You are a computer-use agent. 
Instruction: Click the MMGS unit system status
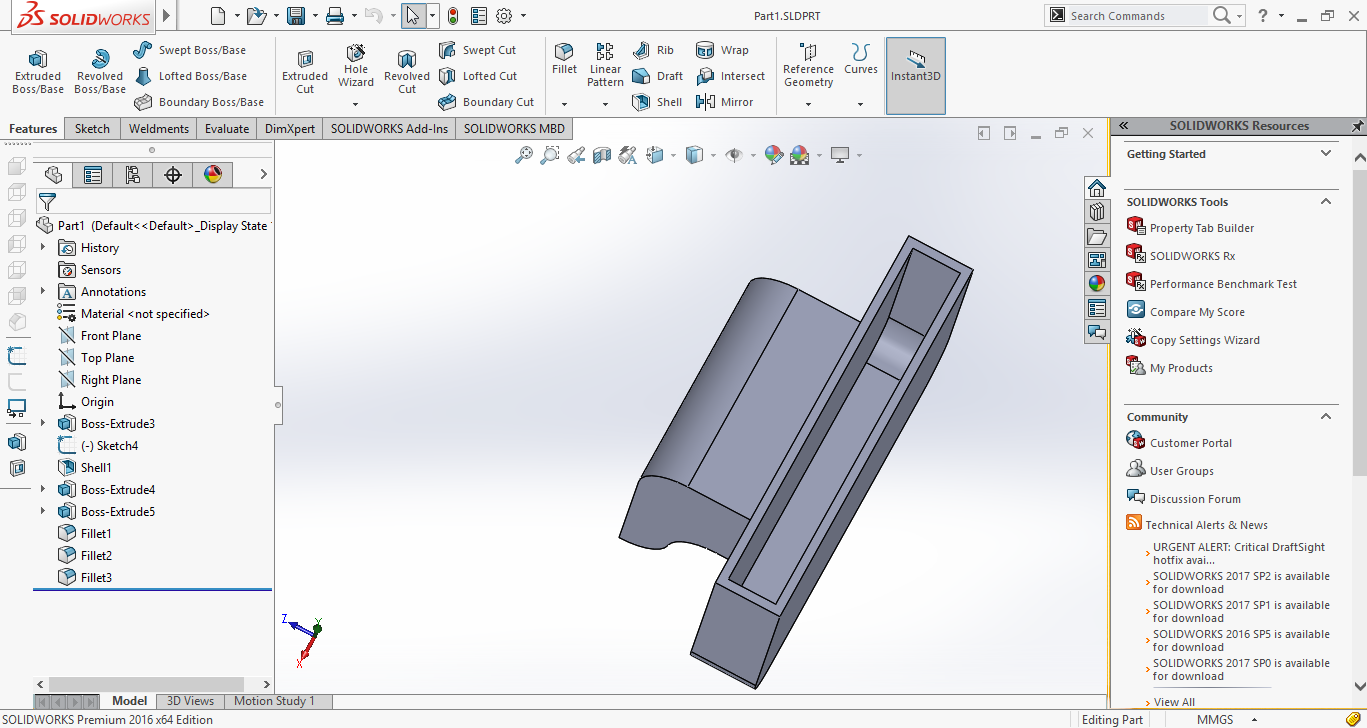click(1215, 720)
